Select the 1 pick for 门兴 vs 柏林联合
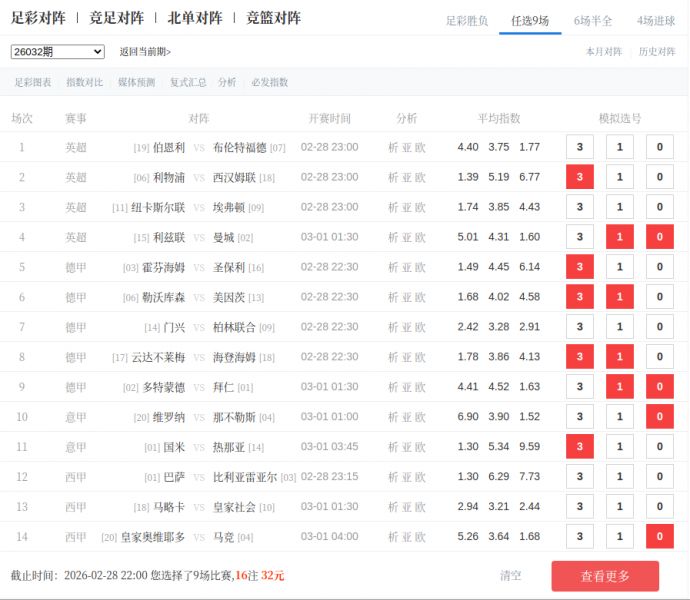690x600 pixels. pos(620,327)
